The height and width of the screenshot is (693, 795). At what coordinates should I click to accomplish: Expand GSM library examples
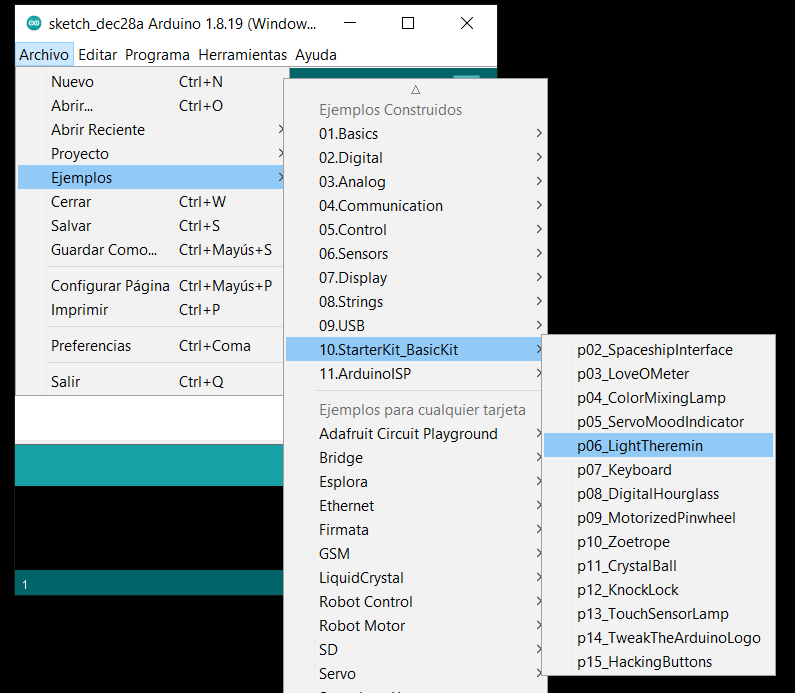pos(416,554)
